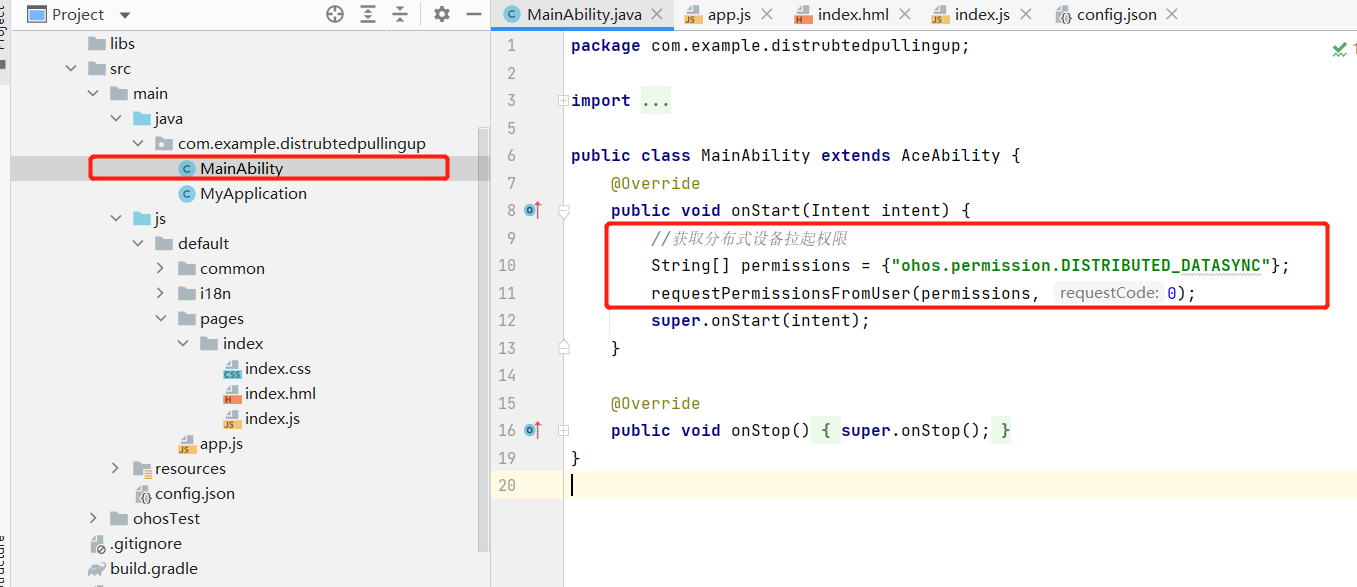This screenshot has width=1357, height=587.
Task: Close the app.js tab
Action: coord(768,15)
